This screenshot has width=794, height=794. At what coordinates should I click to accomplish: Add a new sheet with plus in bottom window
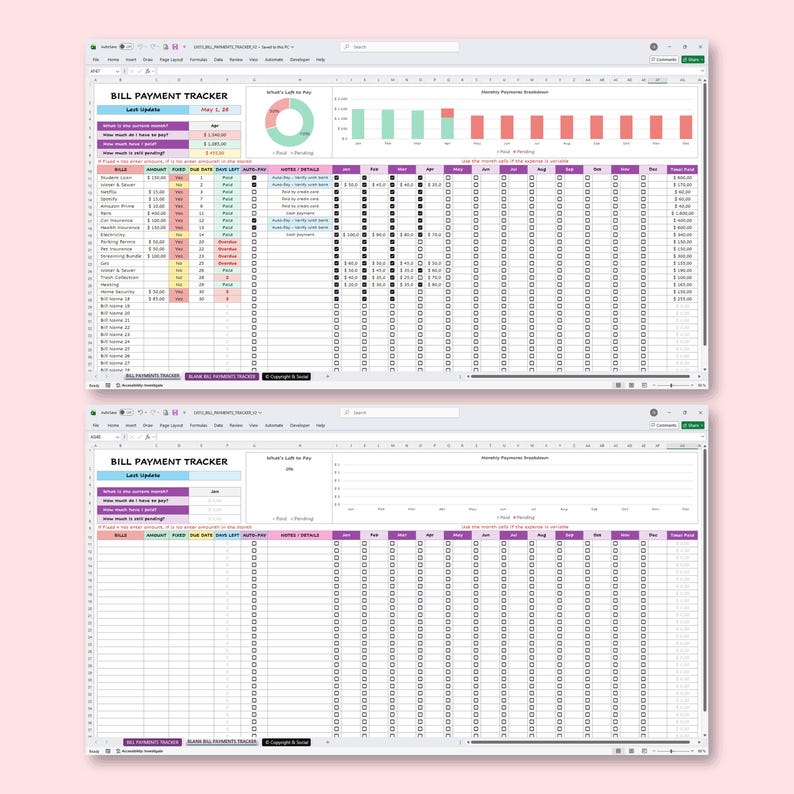pyautogui.click(x=327, y=742)
